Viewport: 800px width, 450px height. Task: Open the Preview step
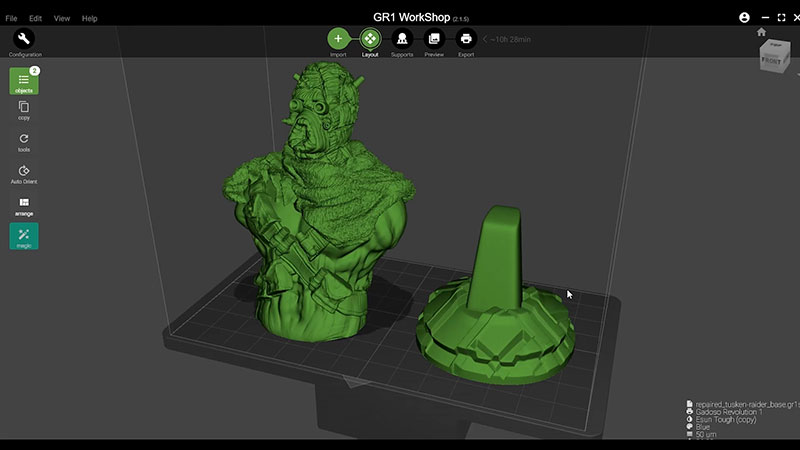[434, 39]
